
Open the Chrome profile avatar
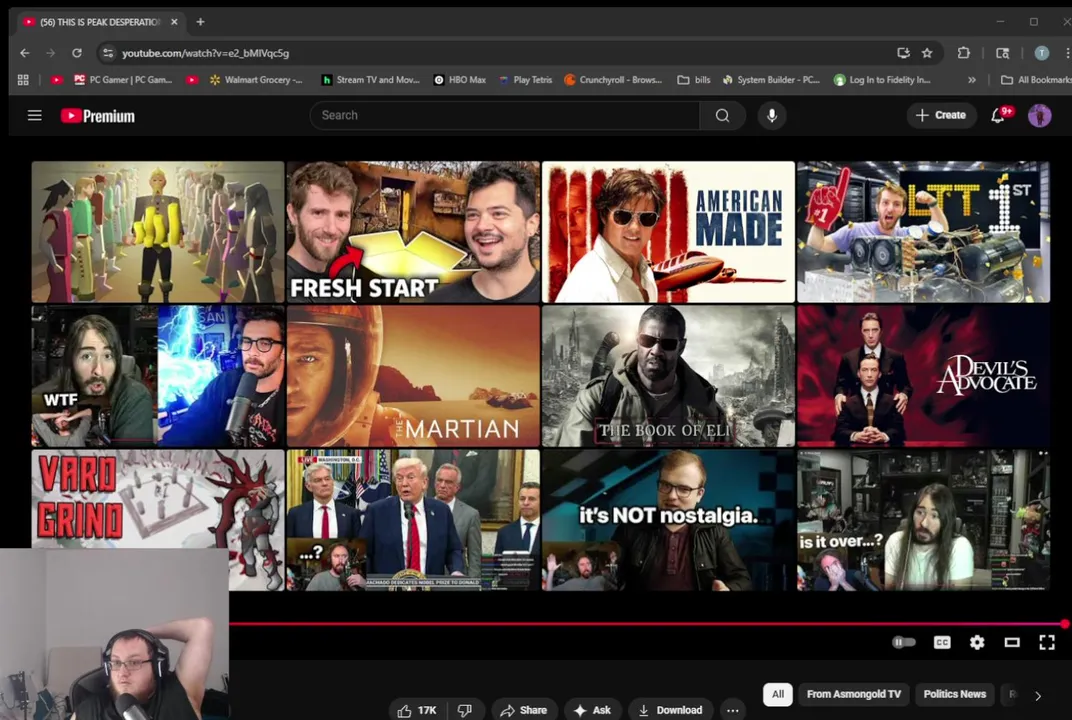point(1041,53)
